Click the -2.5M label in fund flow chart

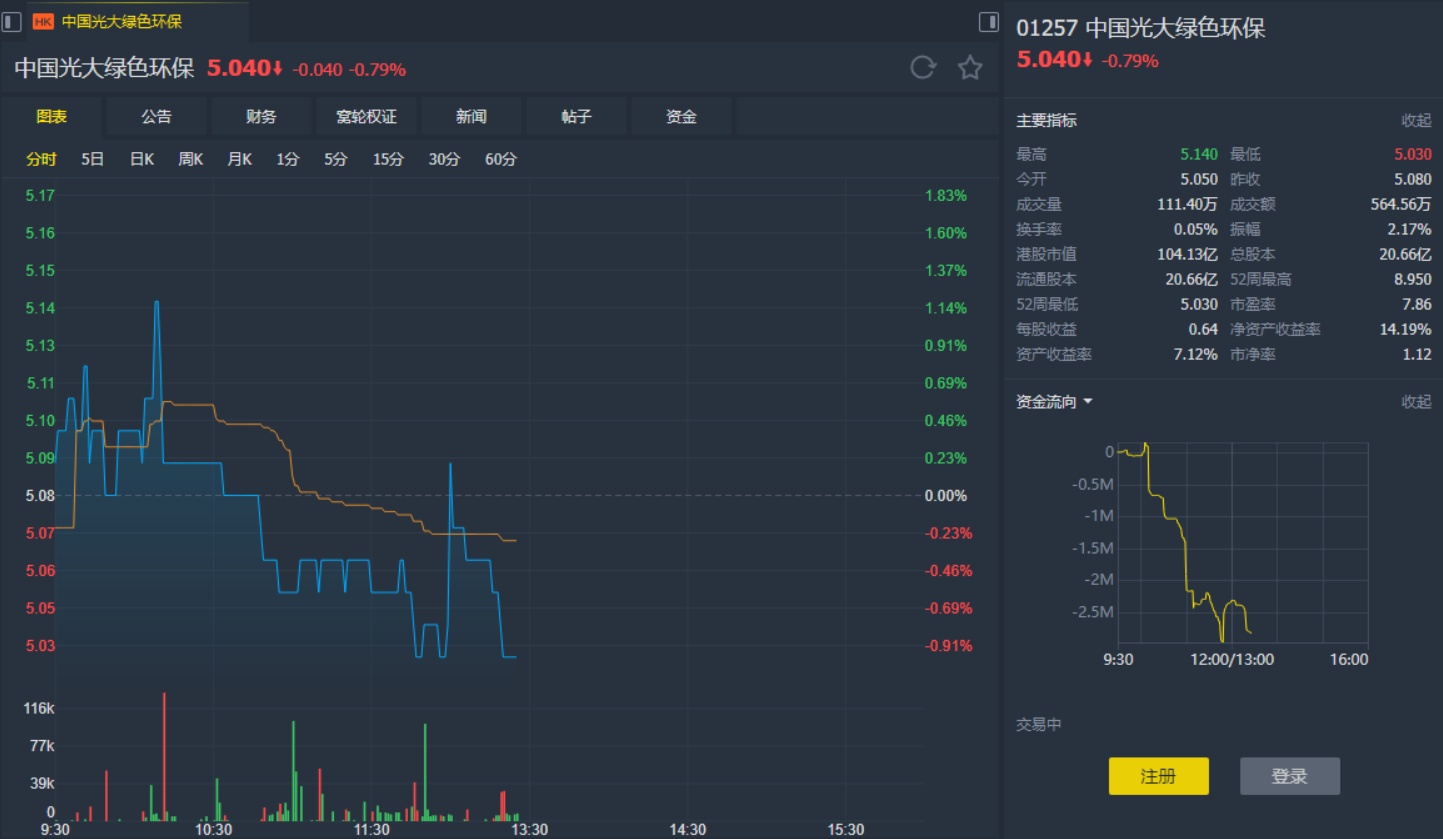(1091, 612)
